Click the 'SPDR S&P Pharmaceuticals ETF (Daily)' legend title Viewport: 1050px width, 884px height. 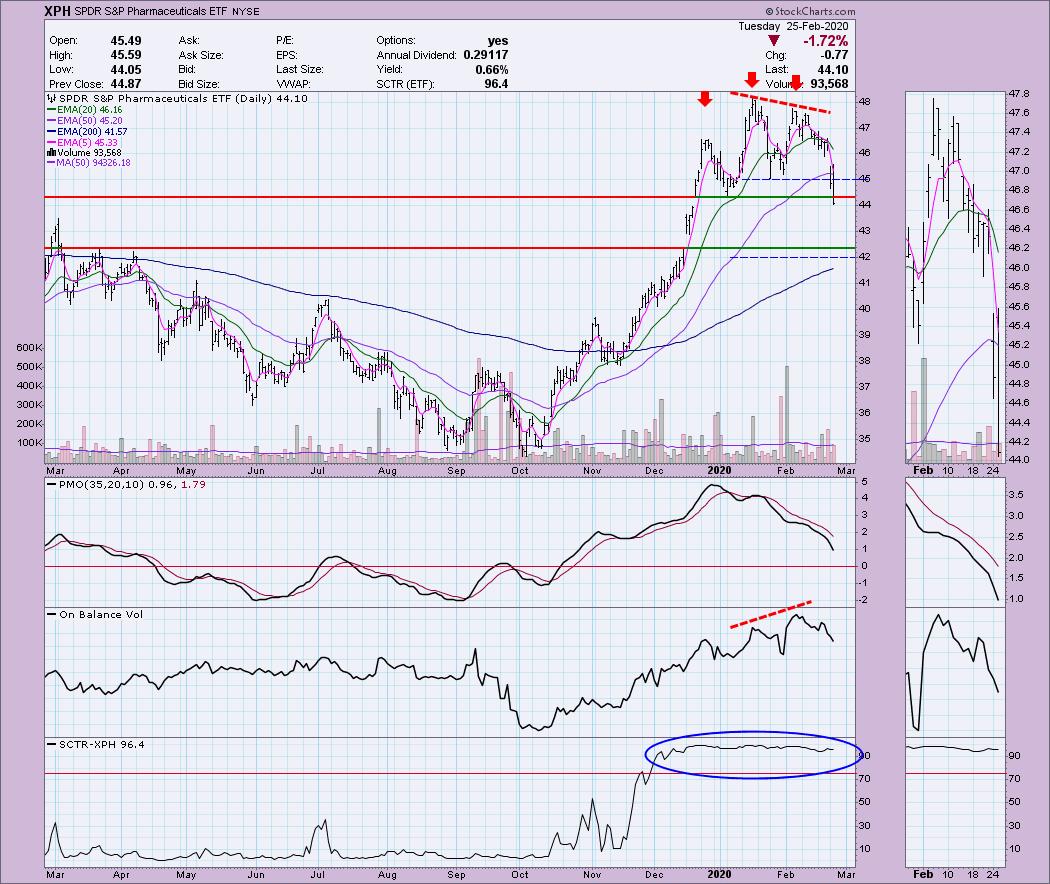pyautogui.click(x=165, y=98)
